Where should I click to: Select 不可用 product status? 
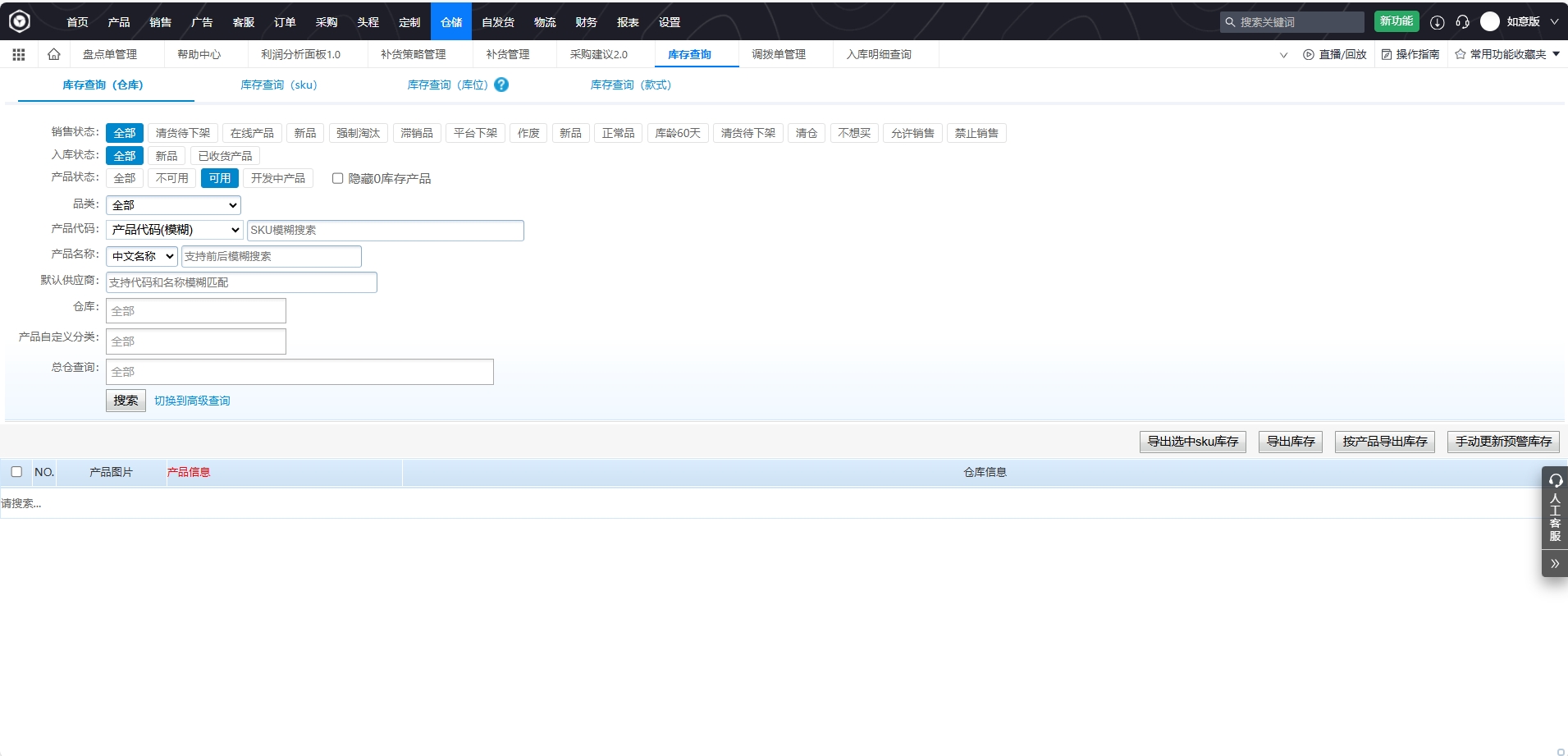171,178
